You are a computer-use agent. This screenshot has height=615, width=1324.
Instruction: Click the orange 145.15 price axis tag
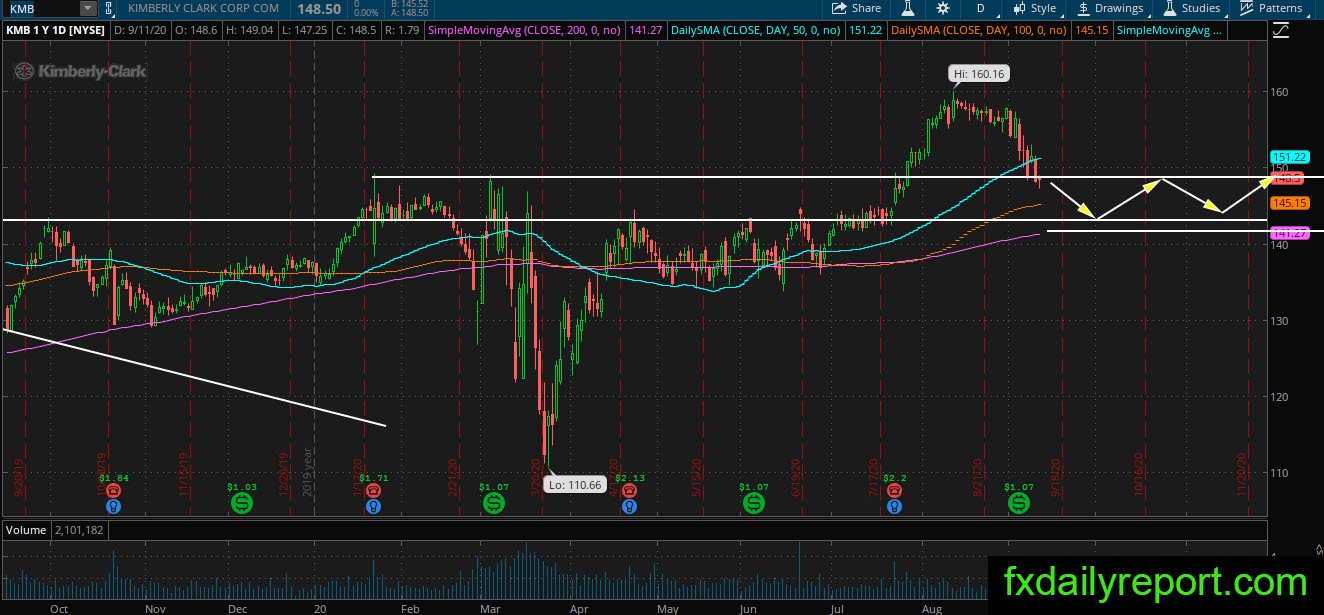point(1290,203)
